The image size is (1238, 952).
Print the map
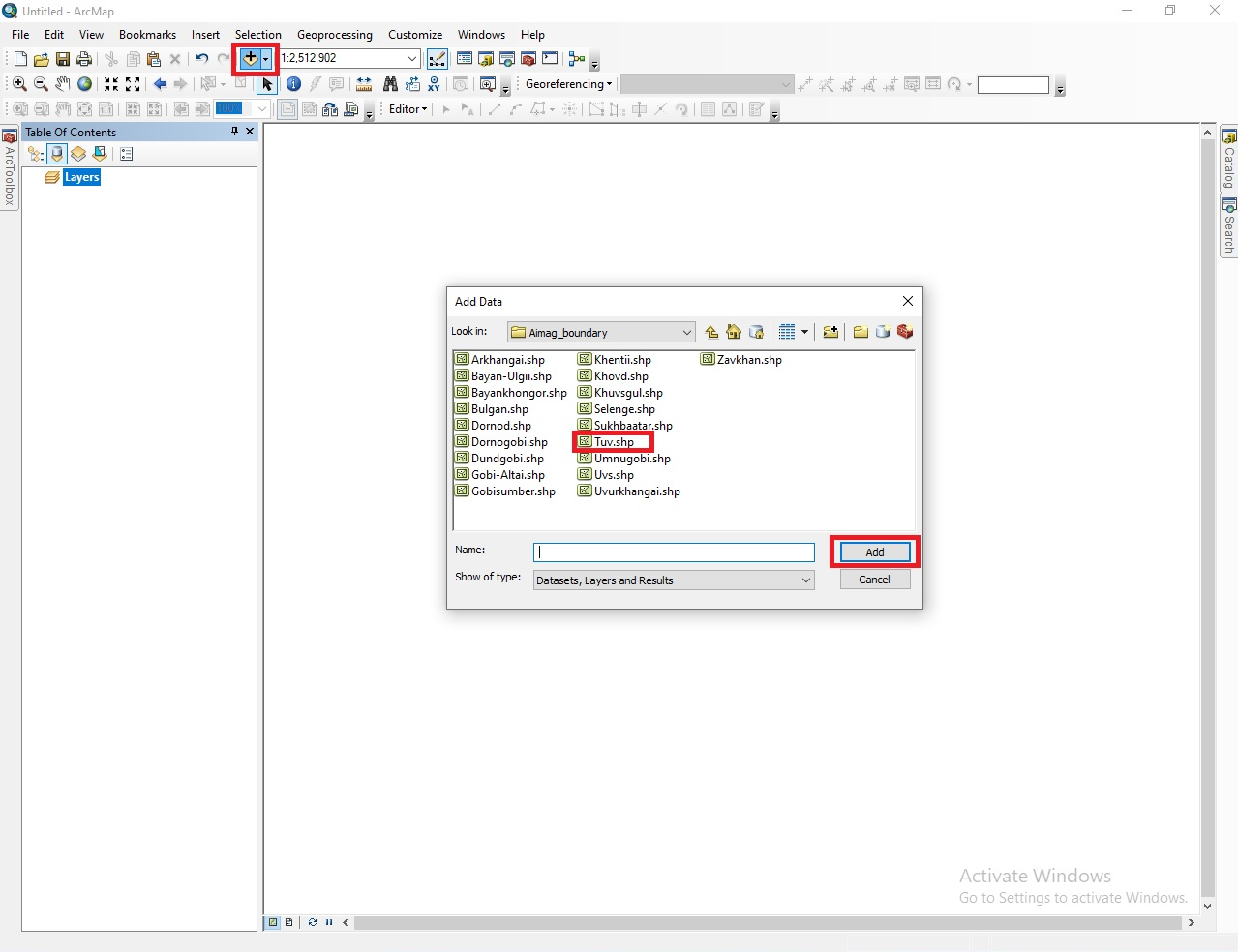point(84,59)
